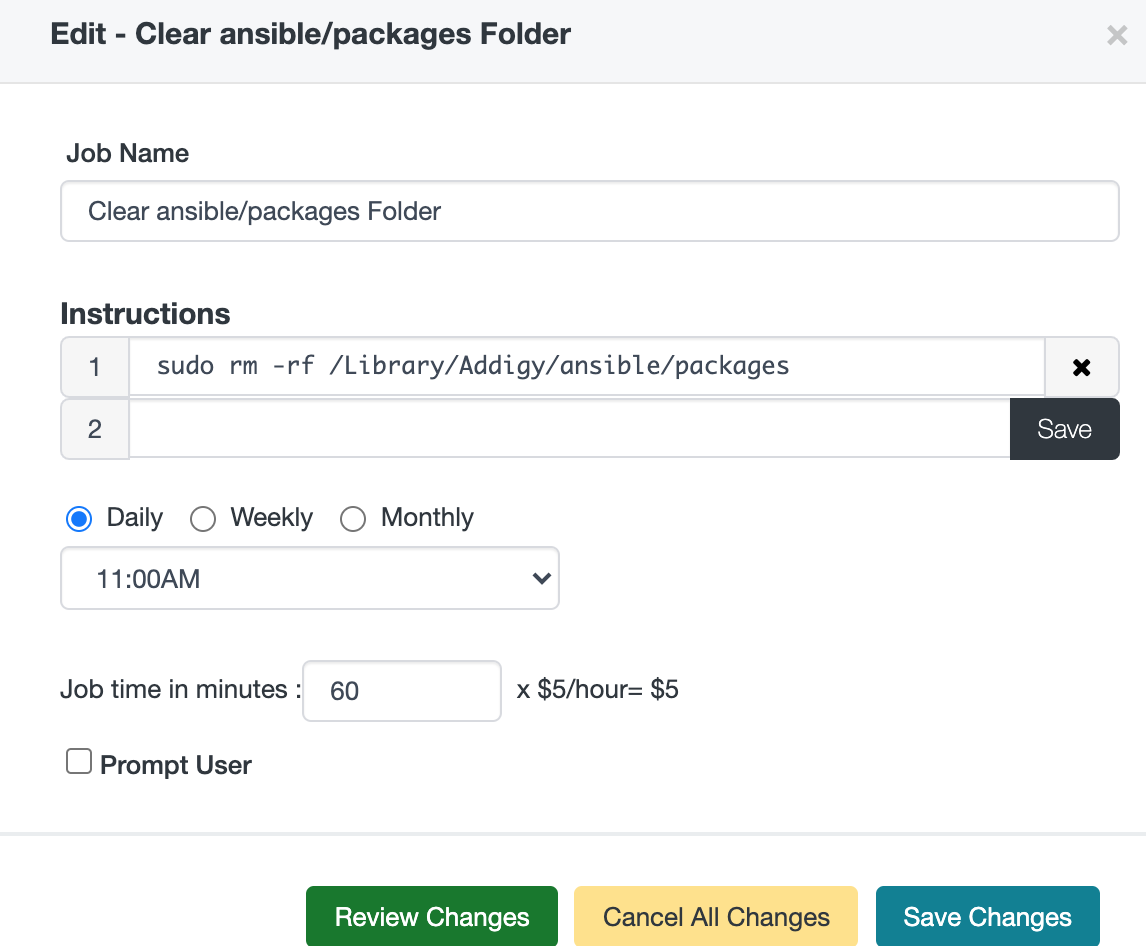Click the line number 1 box
1146x946 pixels.
(95, 367)
